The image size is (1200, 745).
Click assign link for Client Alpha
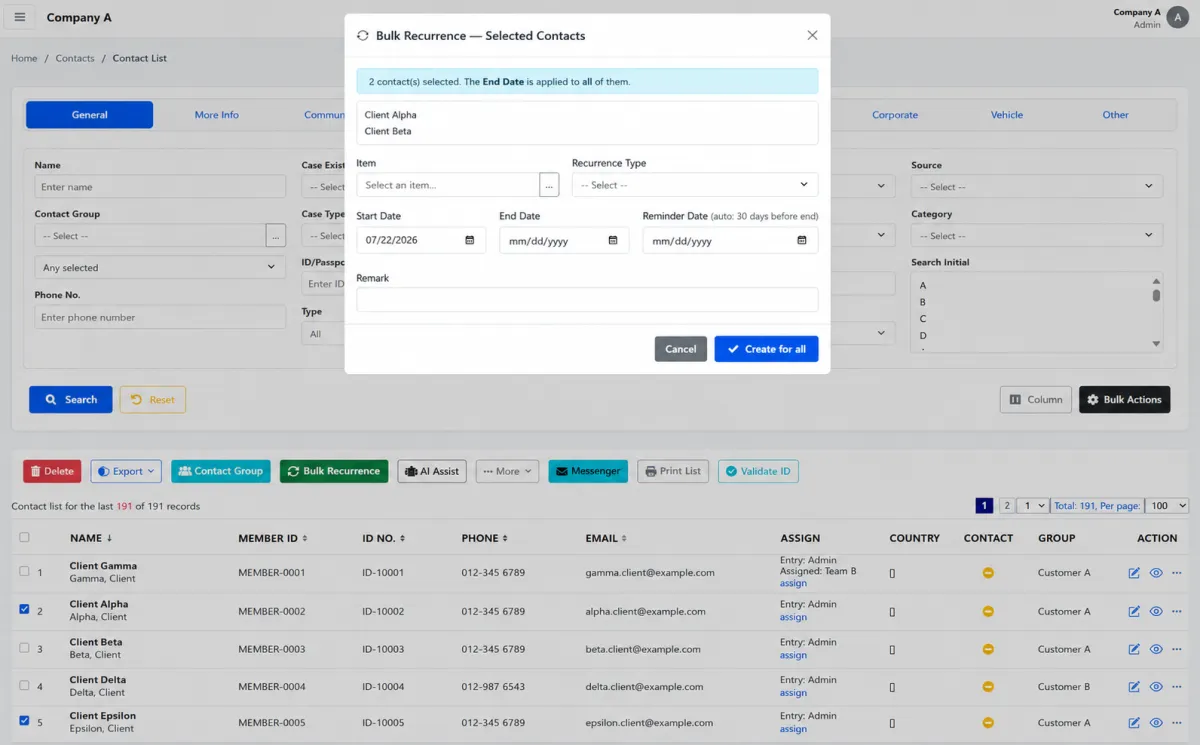[793, 617]
